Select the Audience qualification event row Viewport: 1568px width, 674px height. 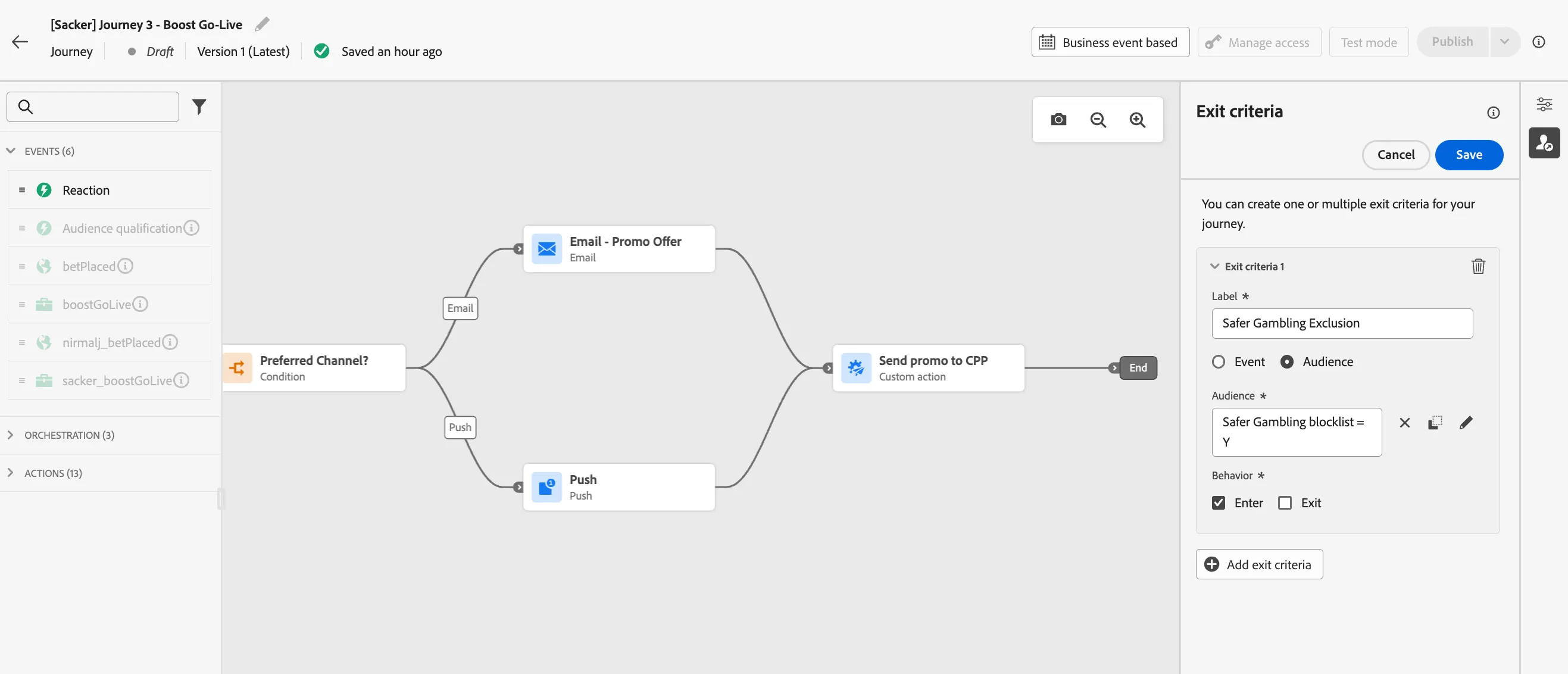tap(110, 227)
